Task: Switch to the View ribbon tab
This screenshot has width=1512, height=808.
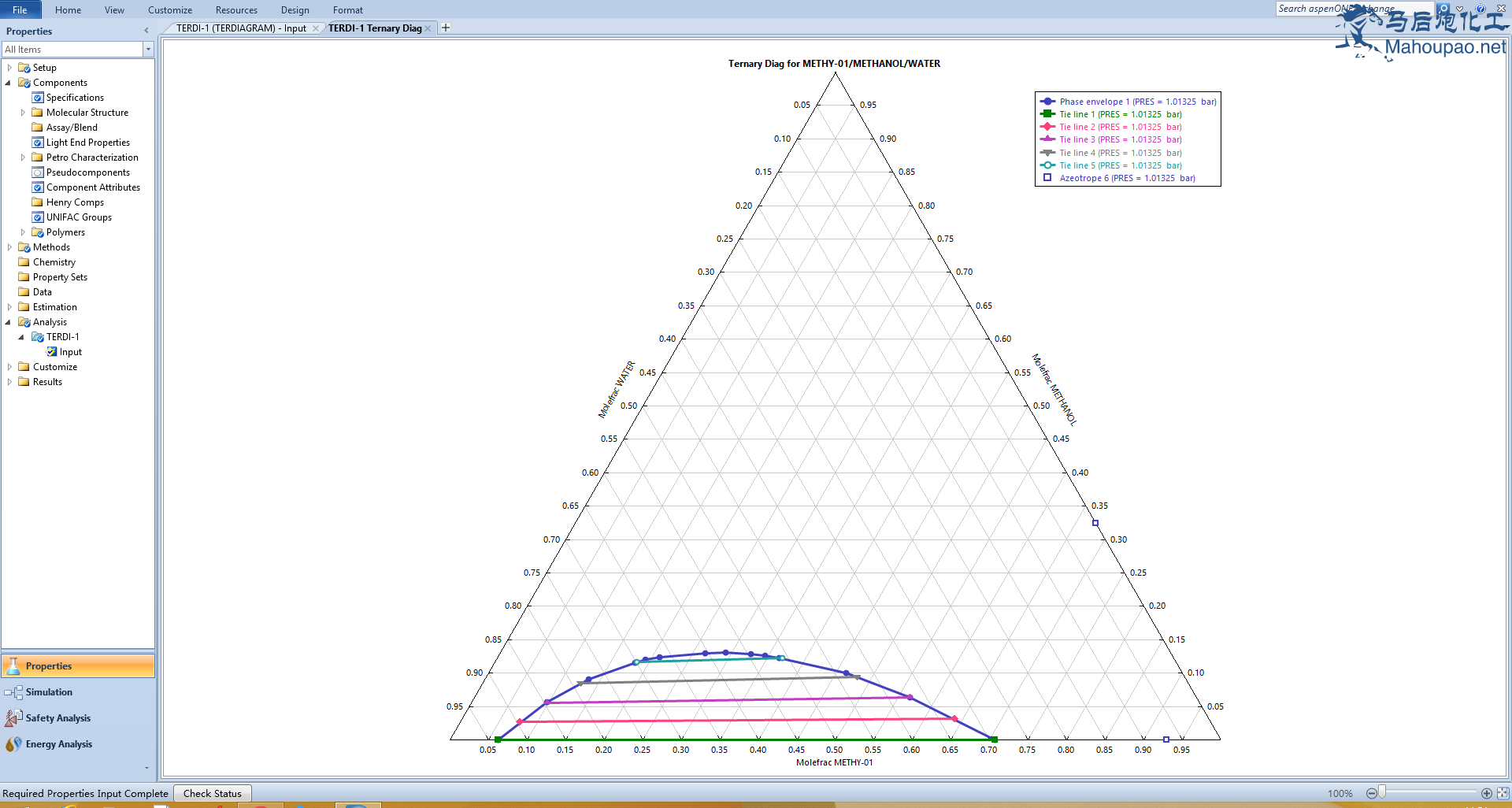Action: 114,9
